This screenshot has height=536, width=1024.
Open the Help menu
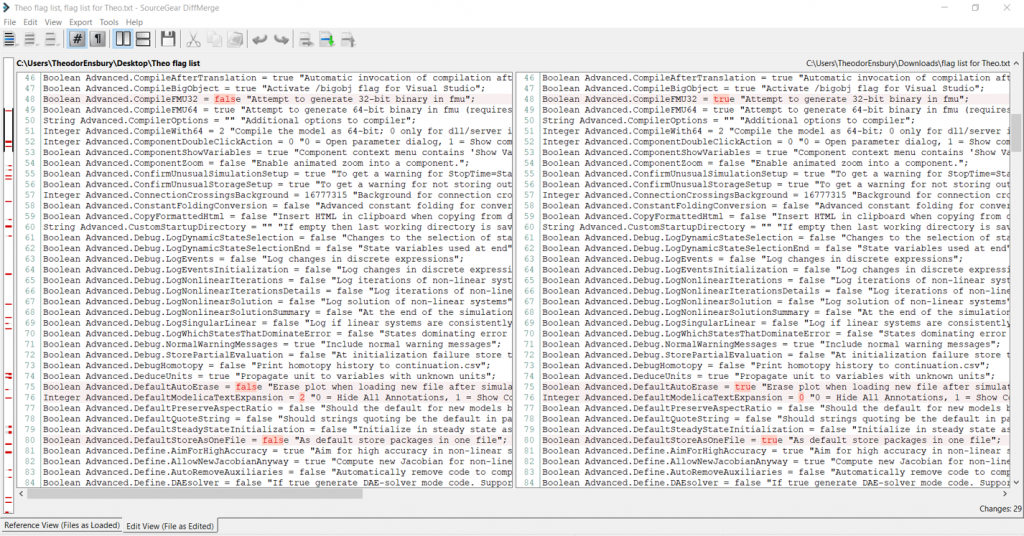(134, 22)
